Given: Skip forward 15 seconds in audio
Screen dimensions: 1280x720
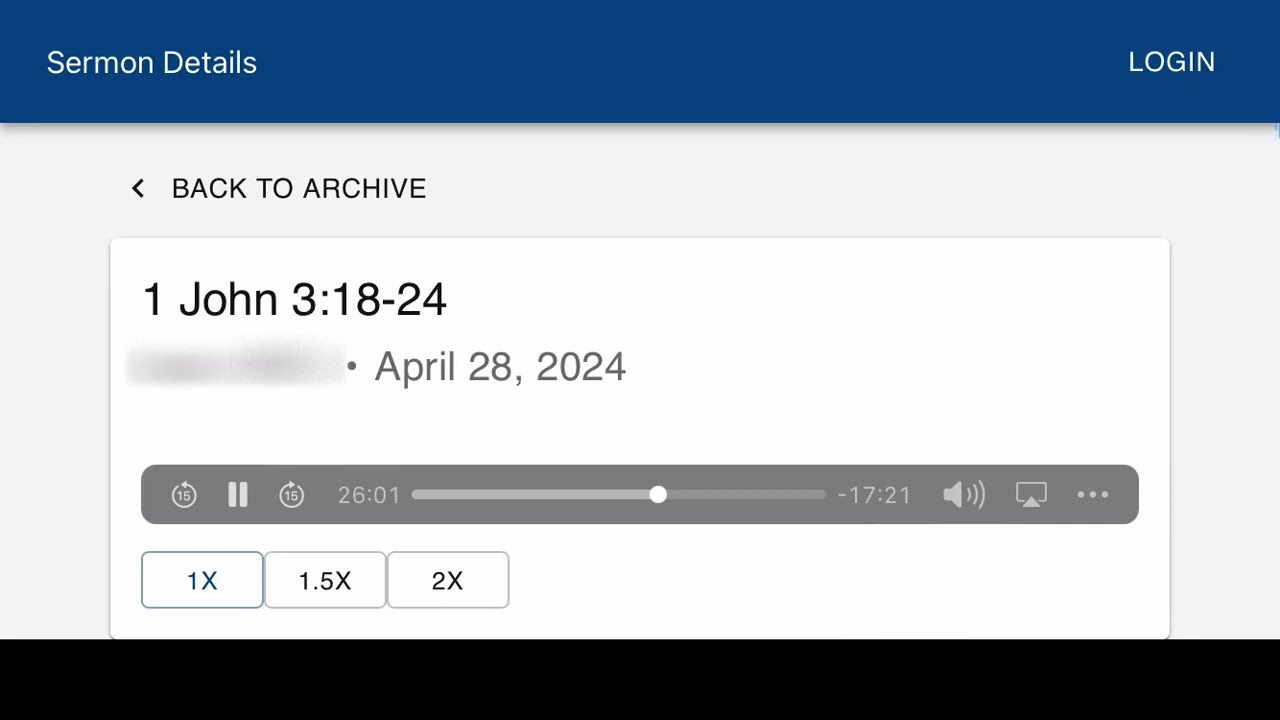Looking at the screenshot, I should click(291, 494).
